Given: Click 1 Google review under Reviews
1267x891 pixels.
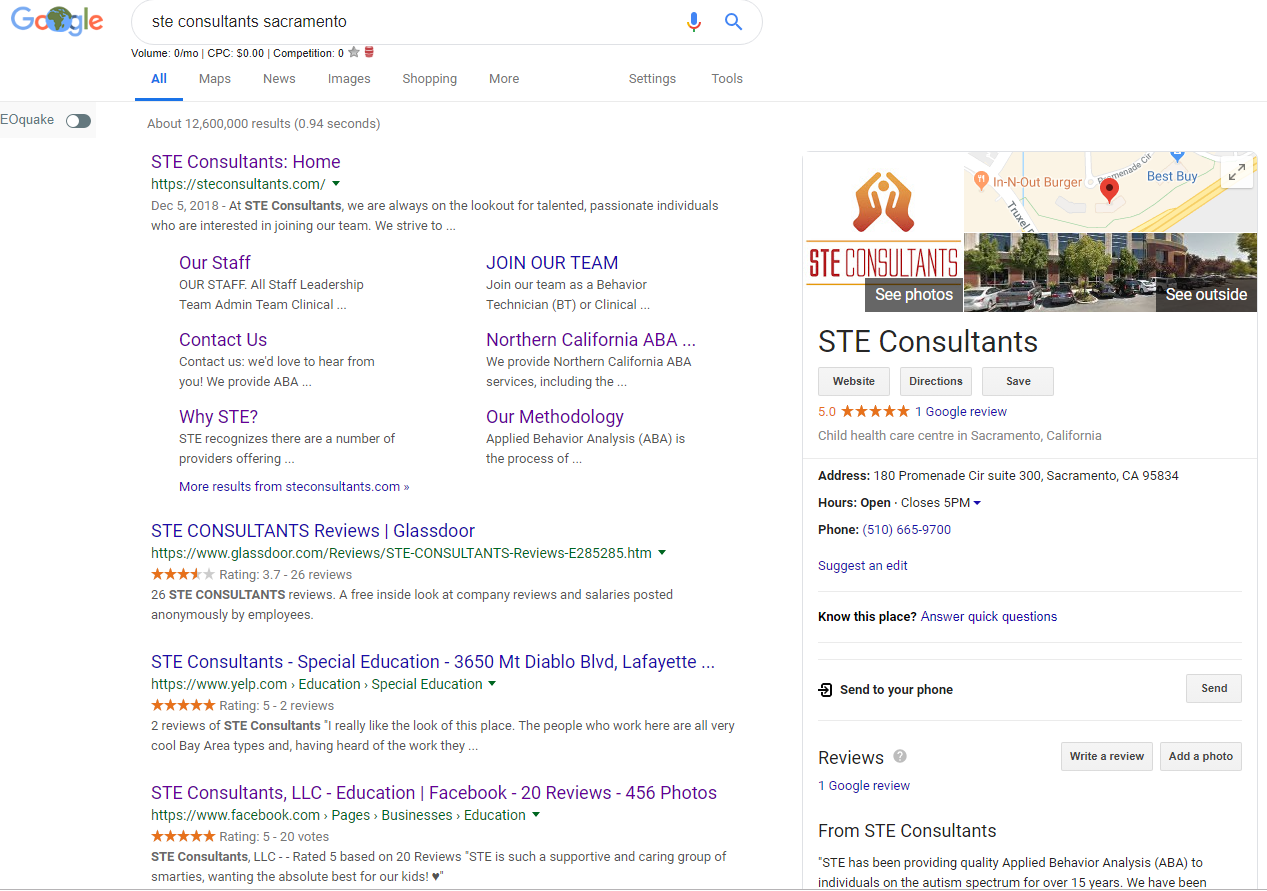Looking at the screenshot, I should point(864,786).
